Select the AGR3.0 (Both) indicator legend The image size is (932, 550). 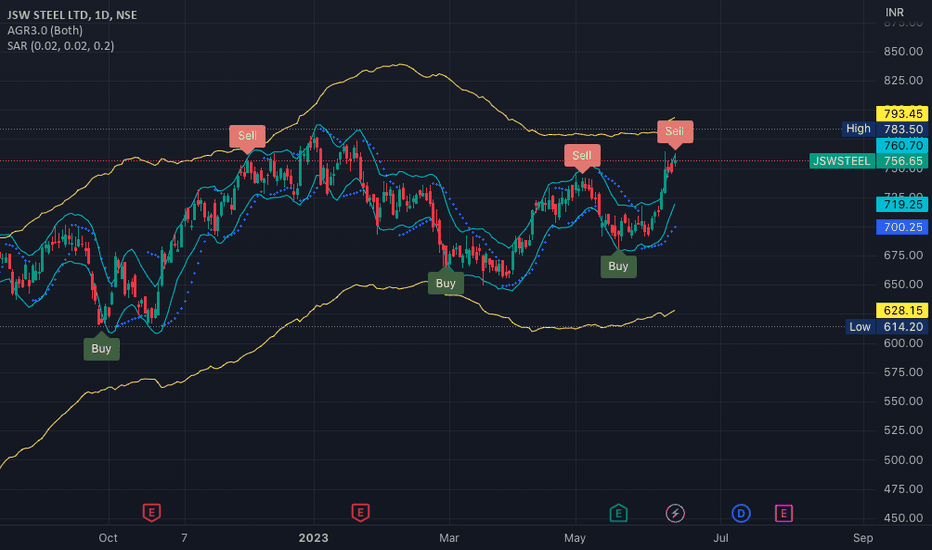[x=45, y=30]
